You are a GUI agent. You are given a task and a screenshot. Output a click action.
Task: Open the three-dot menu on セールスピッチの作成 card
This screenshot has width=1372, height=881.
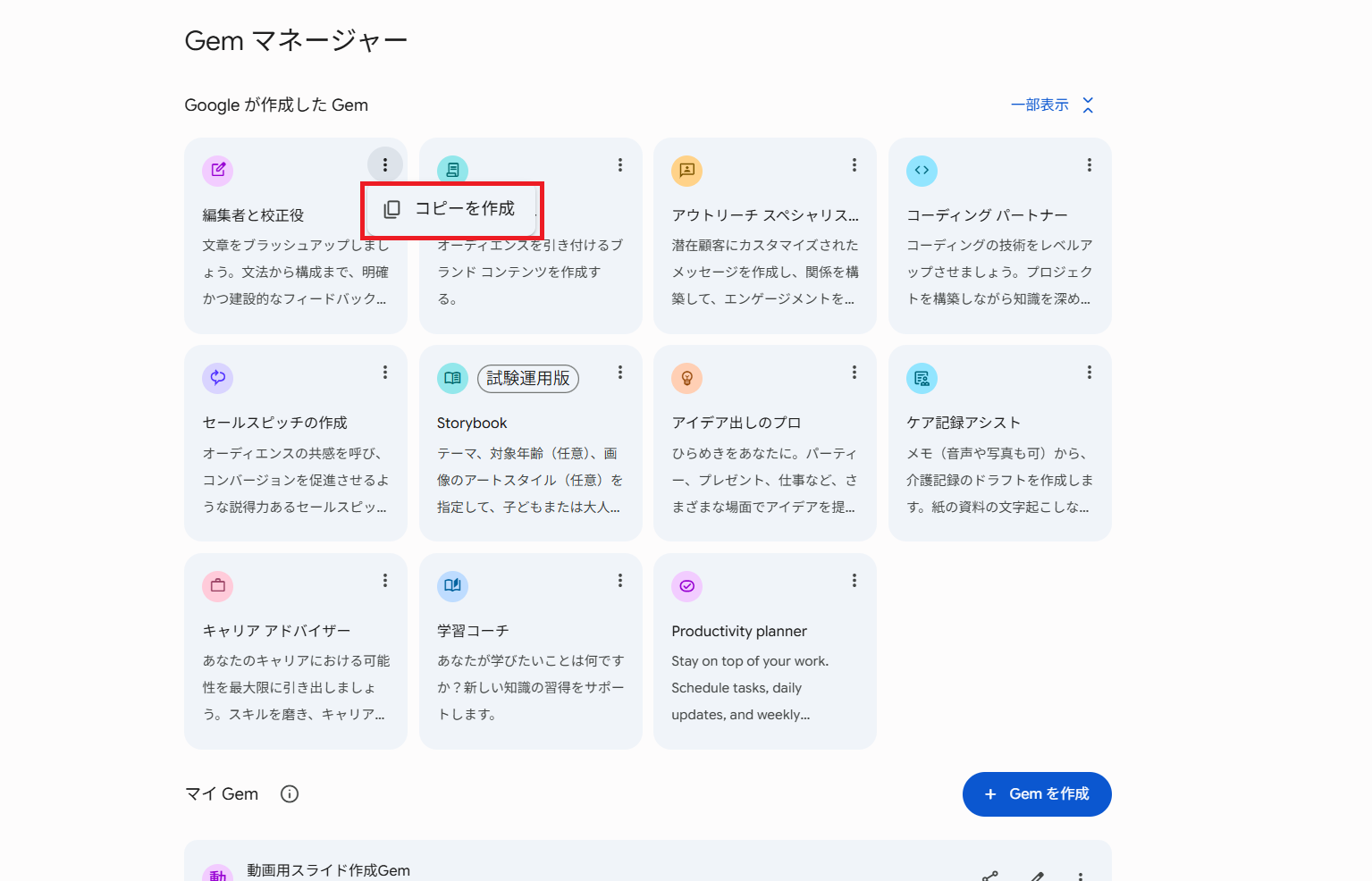tap(385, 373)
